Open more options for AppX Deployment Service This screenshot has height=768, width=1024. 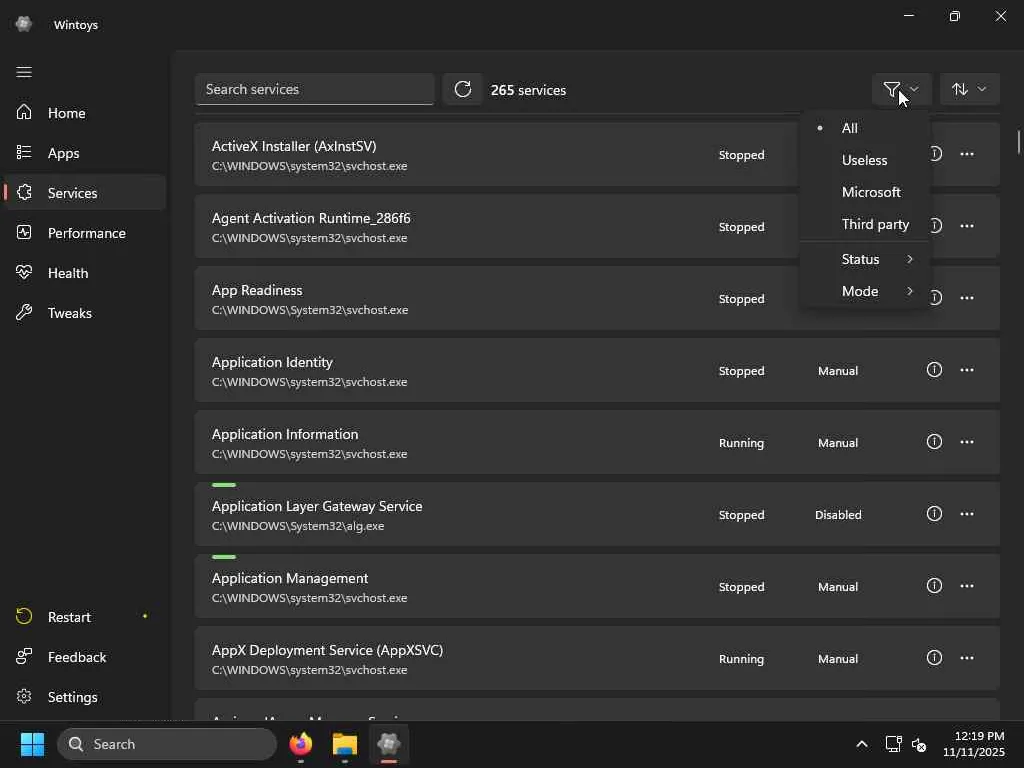coord(967,658)
